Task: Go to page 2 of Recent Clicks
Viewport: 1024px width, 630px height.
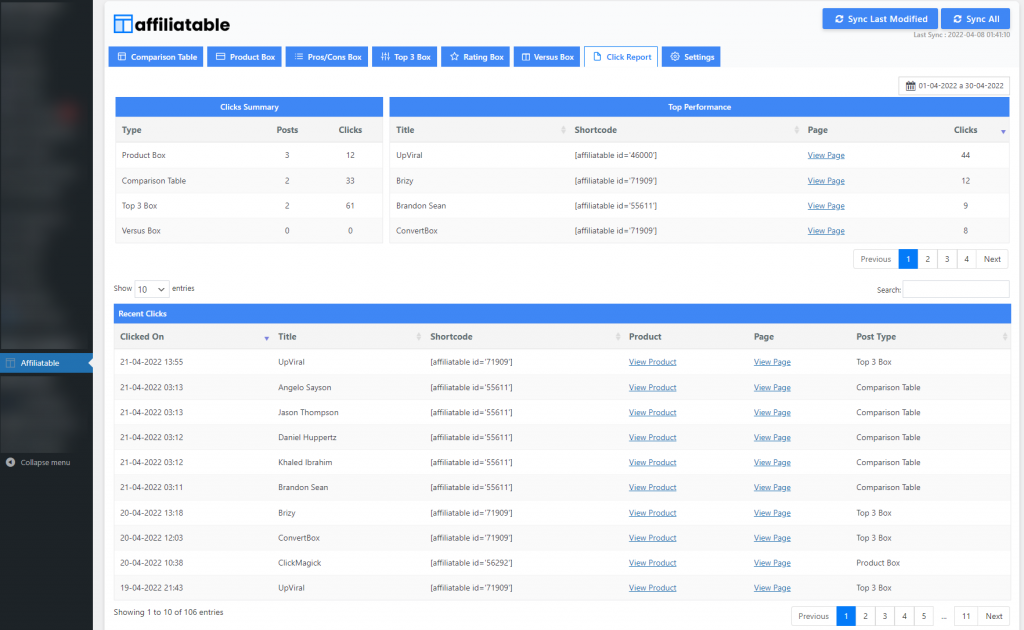Action: tap(865, 616)
